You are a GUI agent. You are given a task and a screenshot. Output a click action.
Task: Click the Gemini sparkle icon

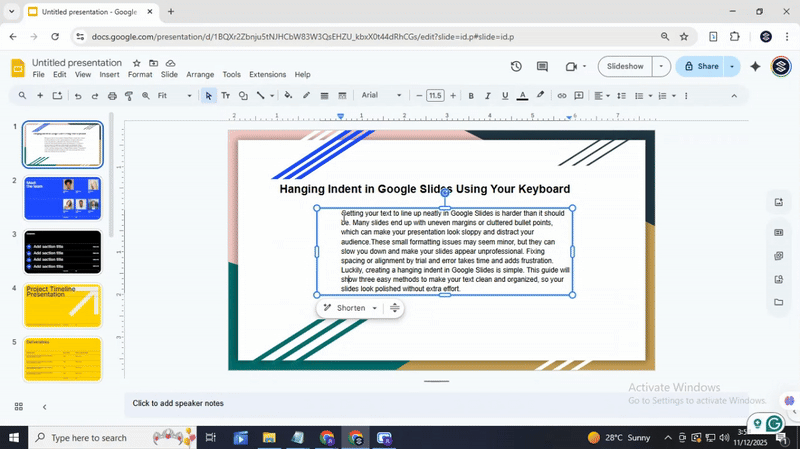tap(755, 67)
